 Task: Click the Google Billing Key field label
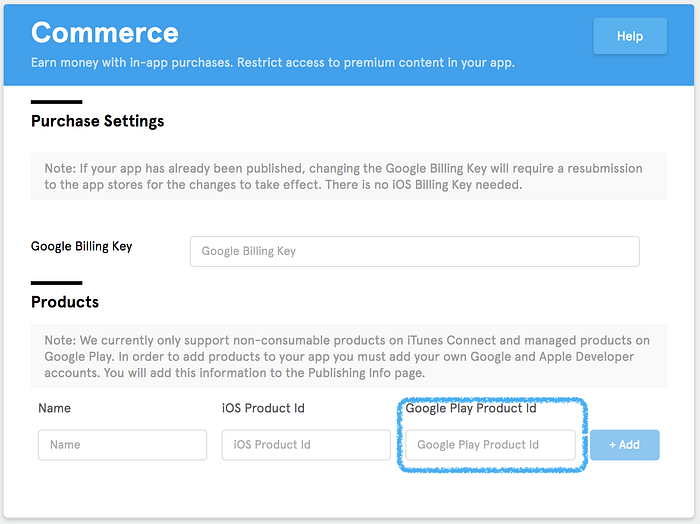[x=81, y=246]
